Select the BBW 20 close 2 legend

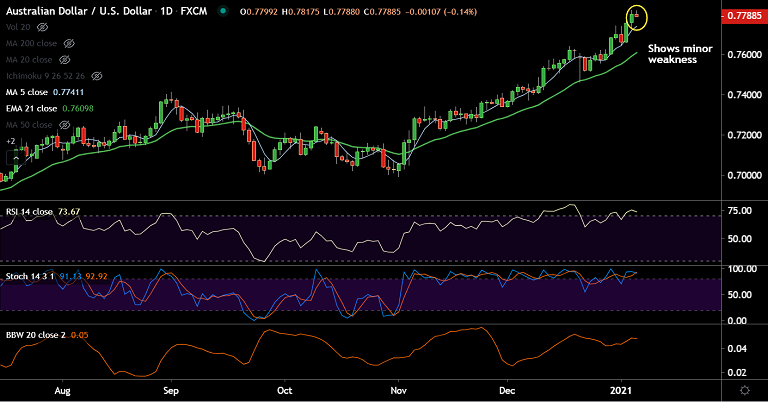tap(36, 335)
